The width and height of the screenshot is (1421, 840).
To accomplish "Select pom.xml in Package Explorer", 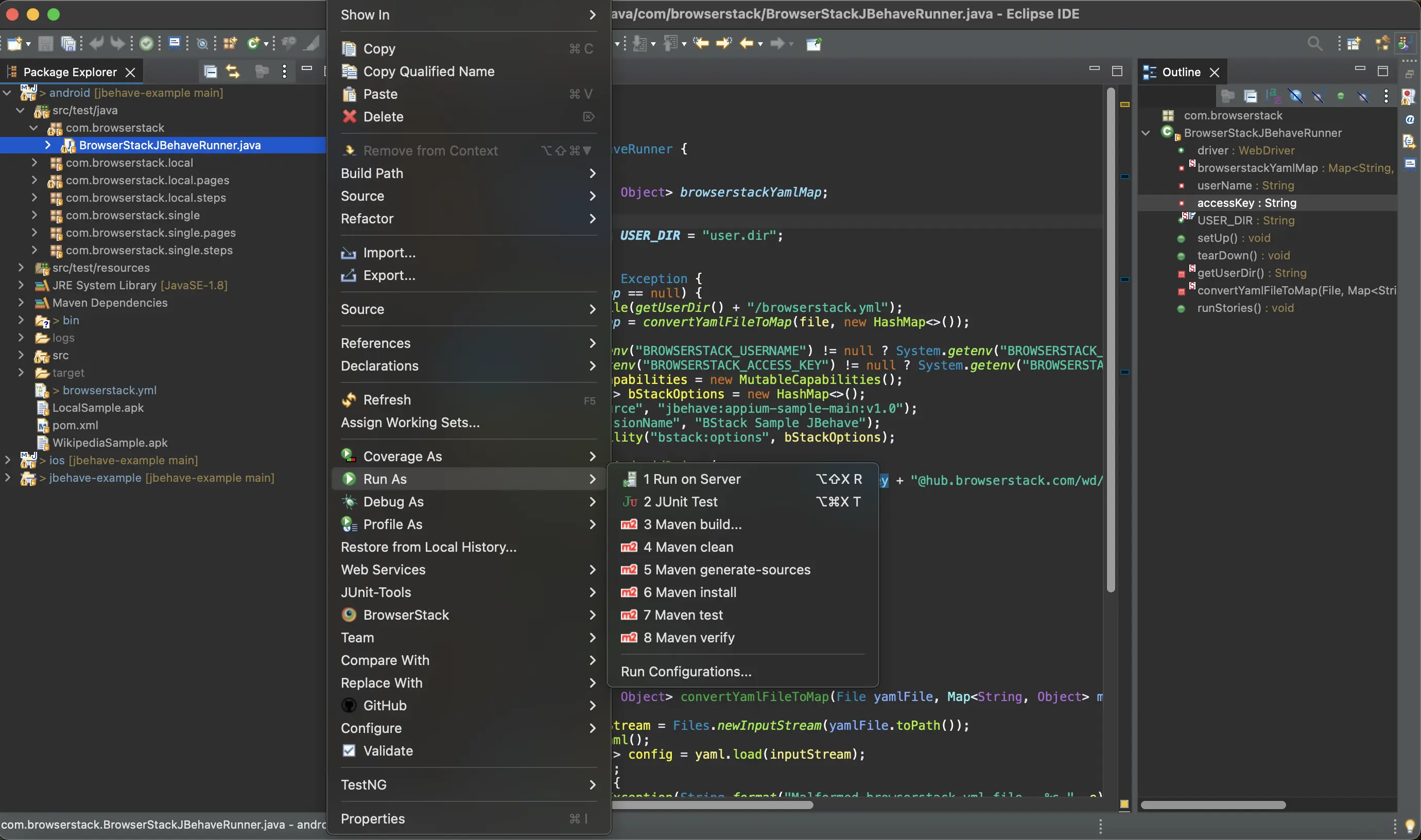I will [x=75, y=425].
